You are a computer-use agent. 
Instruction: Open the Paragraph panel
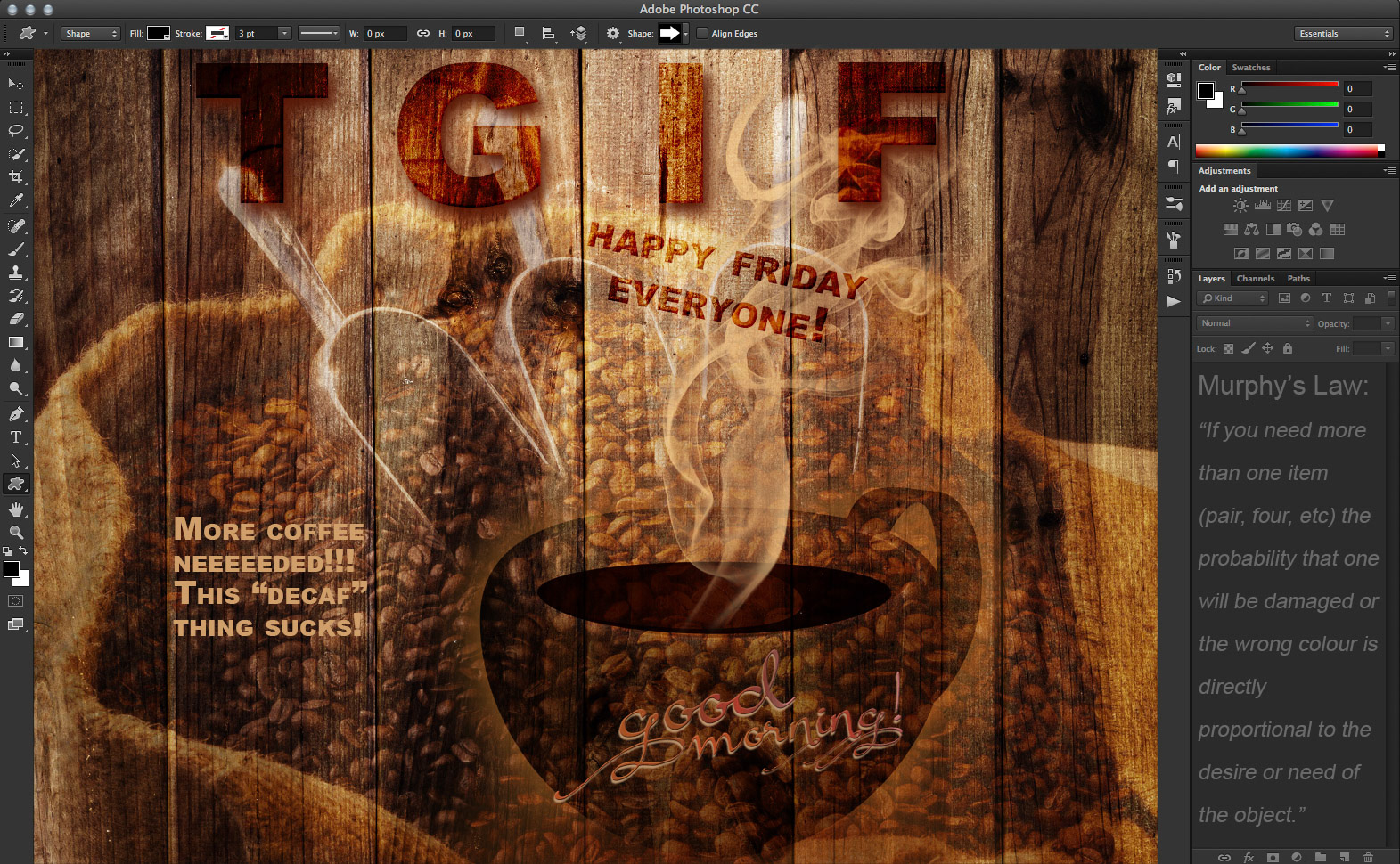pos(1174,167)
